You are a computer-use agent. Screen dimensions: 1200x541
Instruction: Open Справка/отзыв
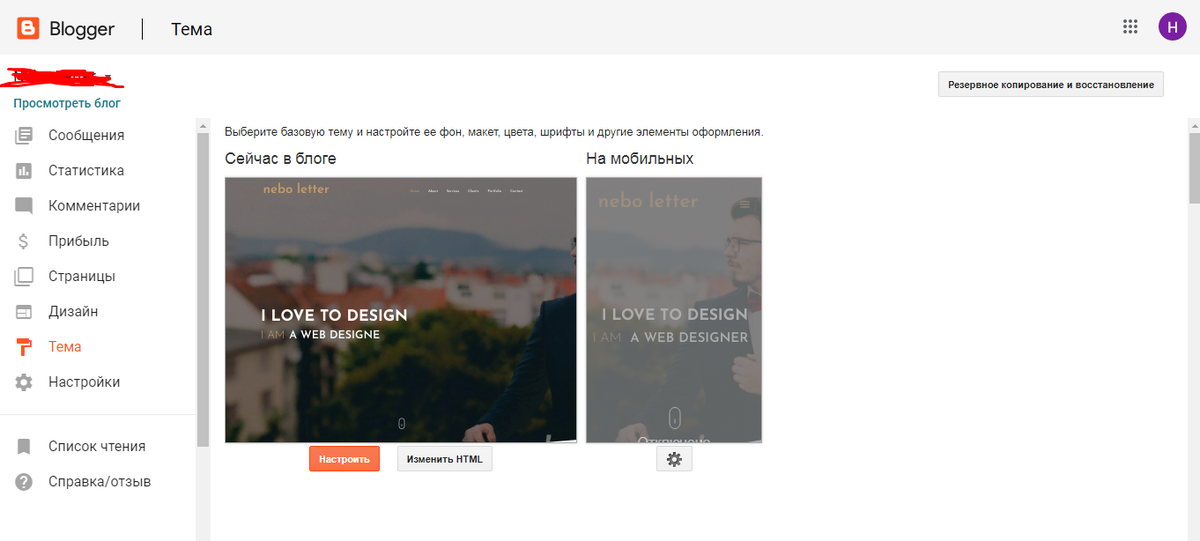click(98, 482)
